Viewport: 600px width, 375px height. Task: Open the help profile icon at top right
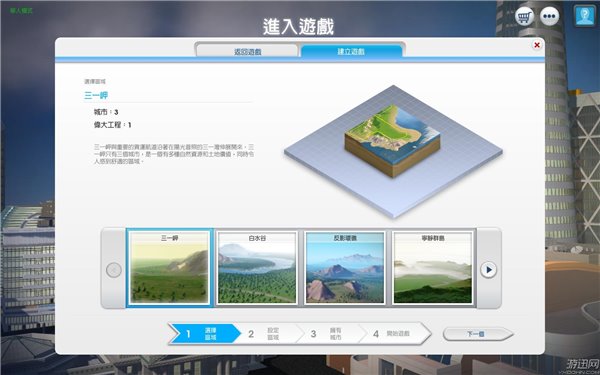click(585, 16)
